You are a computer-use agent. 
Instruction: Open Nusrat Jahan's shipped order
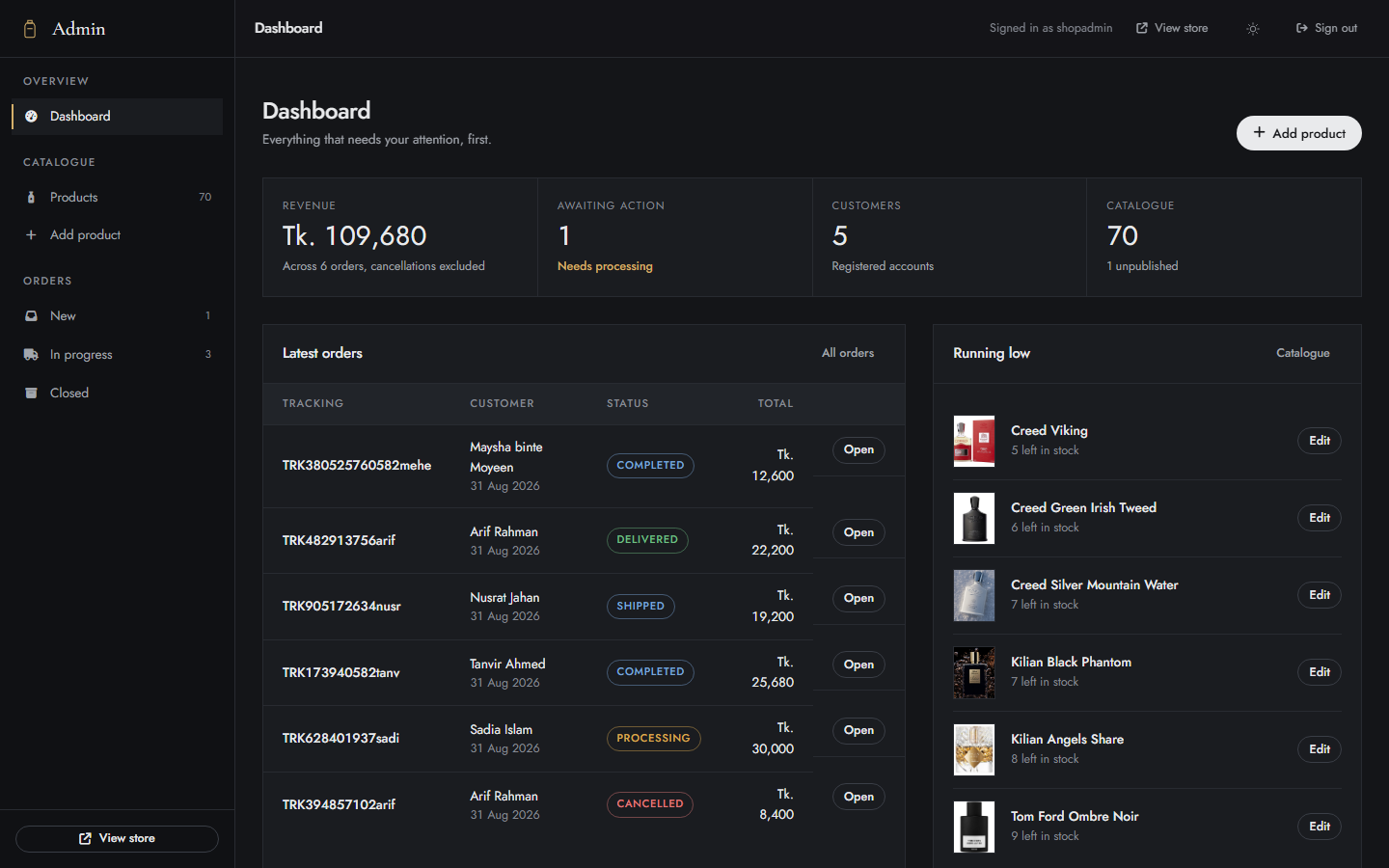(x=858, y=598)
